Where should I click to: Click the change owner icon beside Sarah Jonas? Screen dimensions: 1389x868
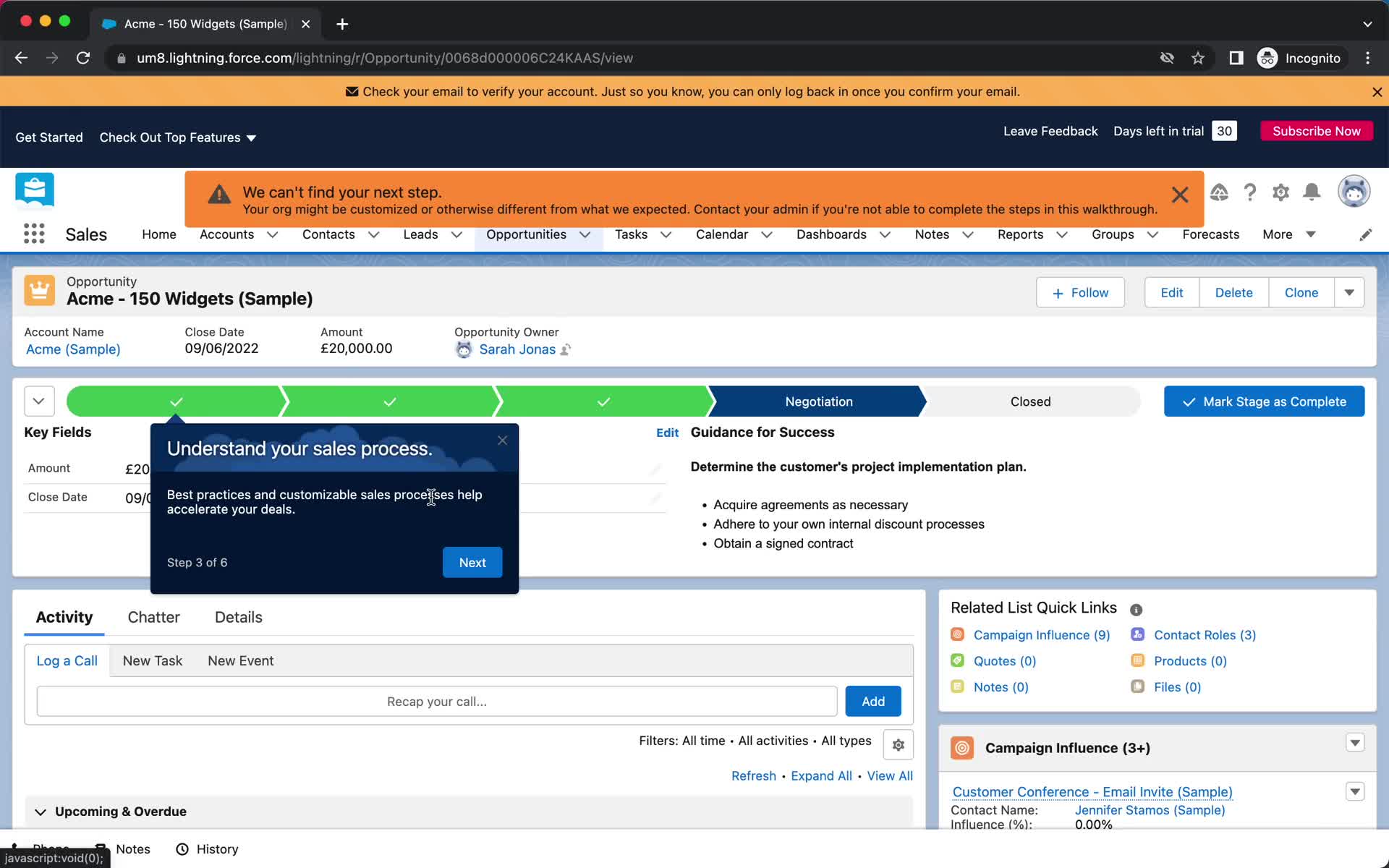tap(566, 349)
